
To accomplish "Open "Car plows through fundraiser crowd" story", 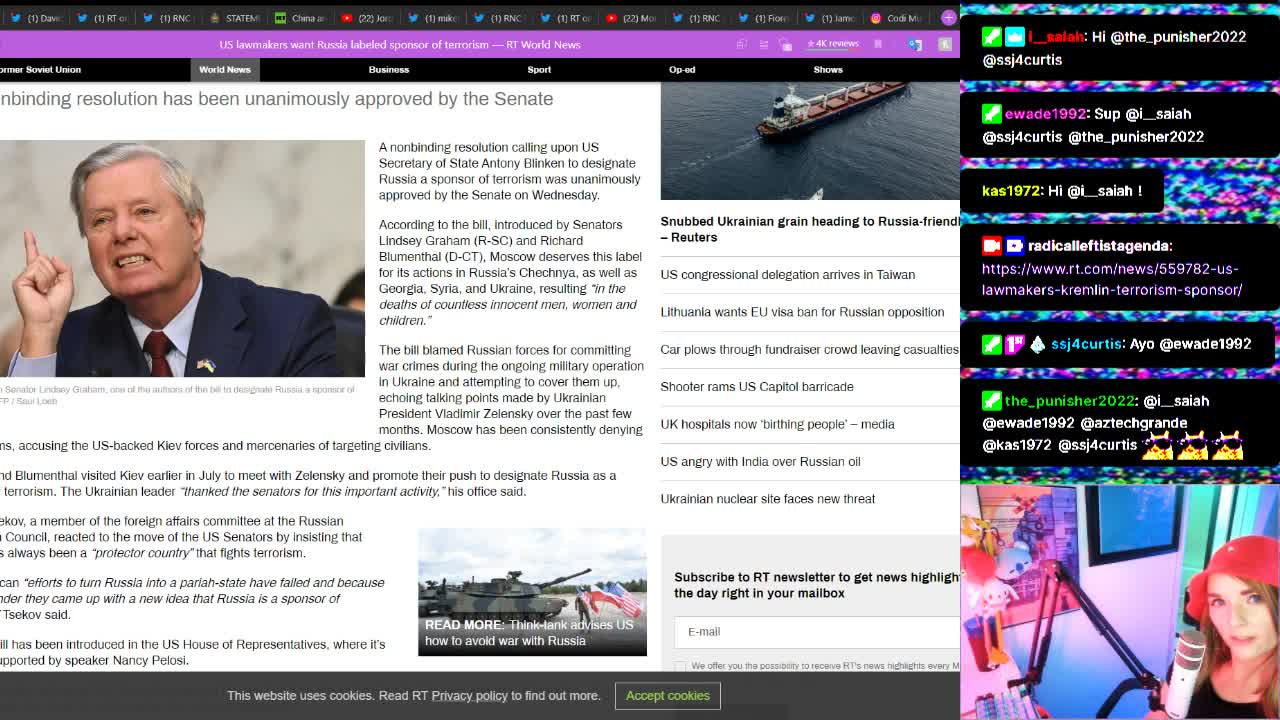I will pos(809,349).
